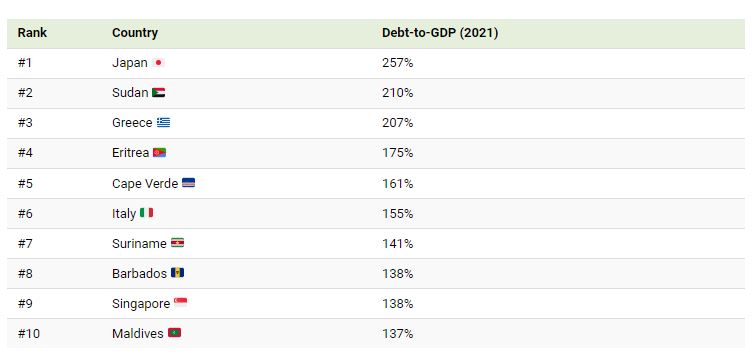This screenshot has width=756, height=363.
Task: Click the Eritrea flag icon
Action: click(160, 153)
